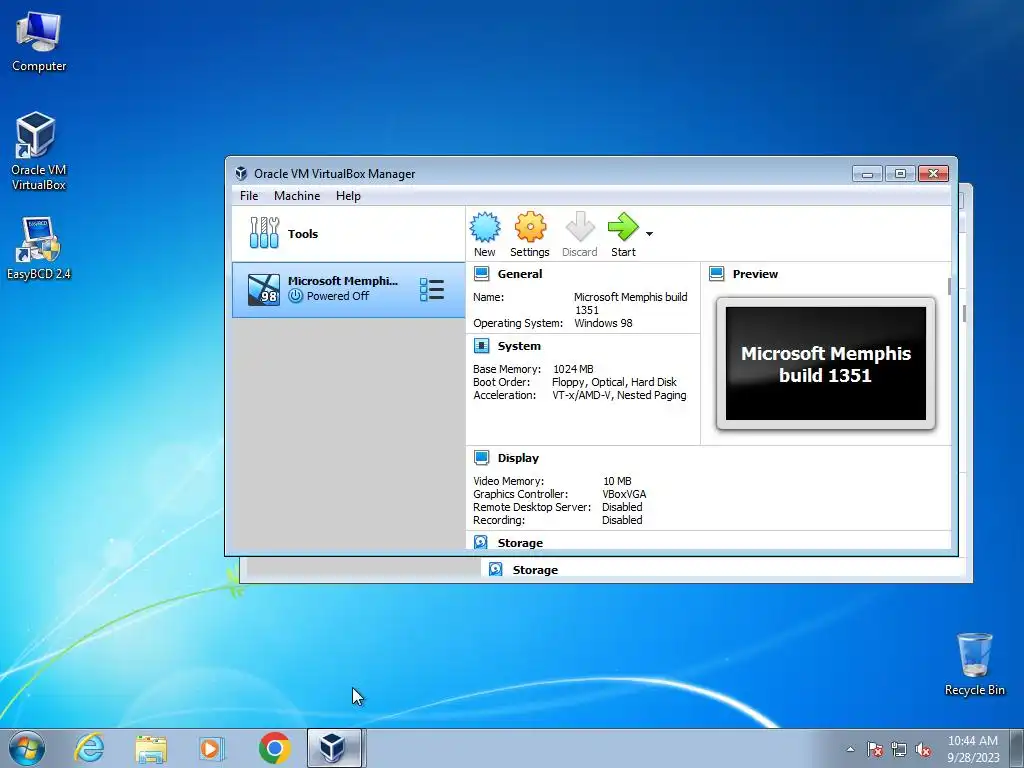Click the Display section header
This screenshot has height=768, width=1024.
click(519, 458)
